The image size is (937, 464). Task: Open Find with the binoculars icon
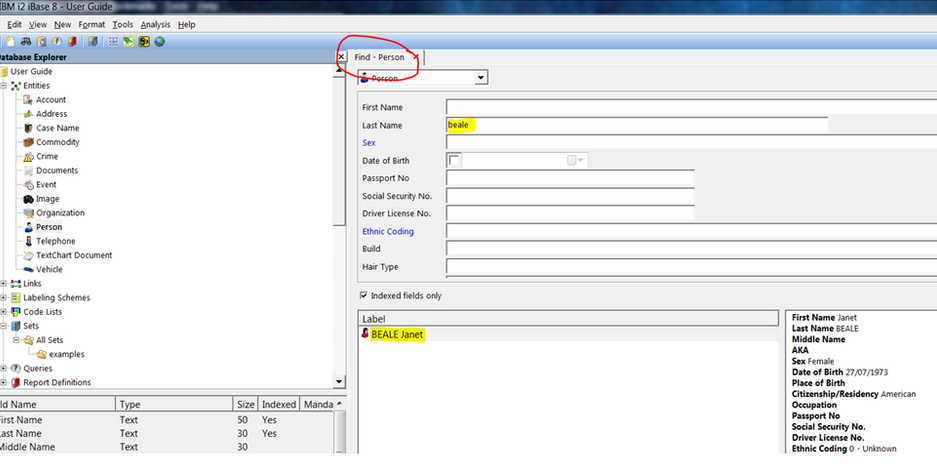pyautogui.click(x=26, y=42)
